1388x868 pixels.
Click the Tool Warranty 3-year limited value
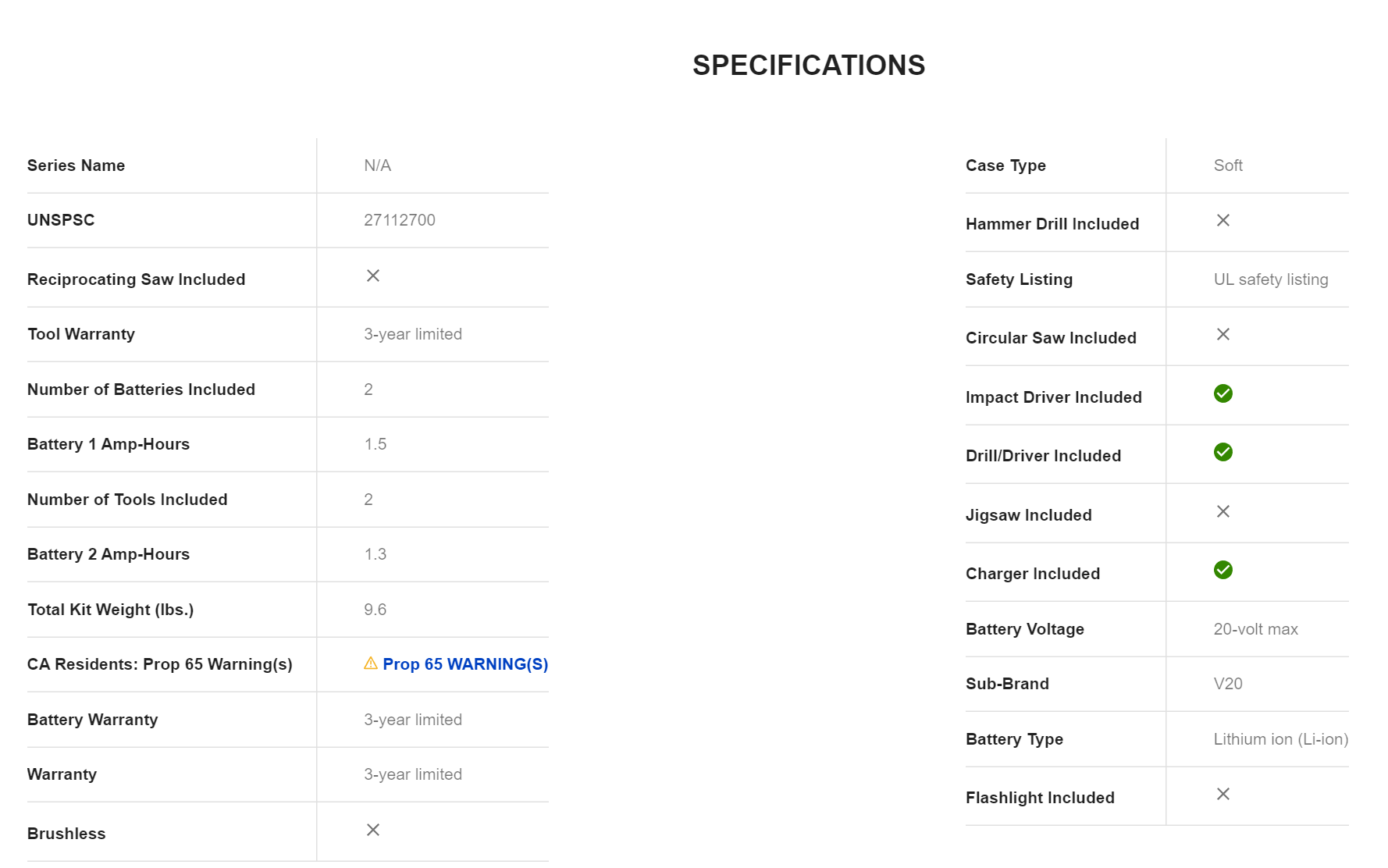pyautogui.click(x=413, y=334)
